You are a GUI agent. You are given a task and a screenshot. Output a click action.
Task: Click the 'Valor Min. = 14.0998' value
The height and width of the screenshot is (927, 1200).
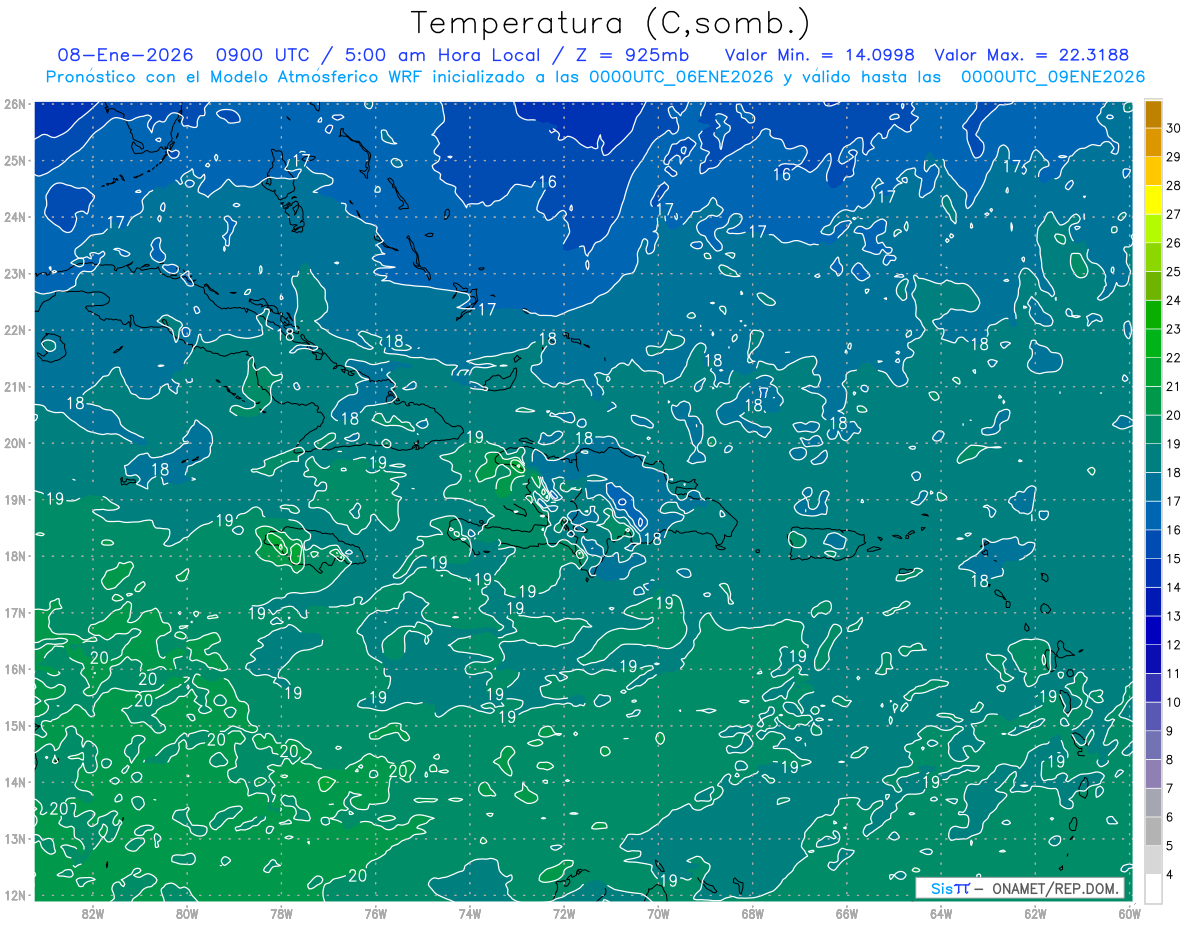coord(819,55)
